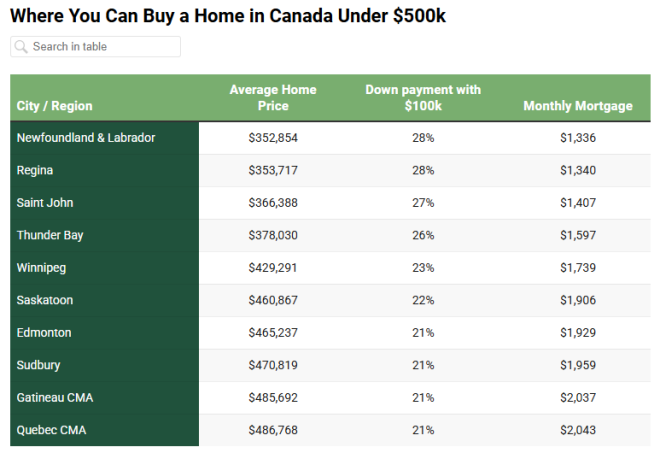Click Edmonton in the region column
Screen dimensions: 660x453
(x=43, y=333)
